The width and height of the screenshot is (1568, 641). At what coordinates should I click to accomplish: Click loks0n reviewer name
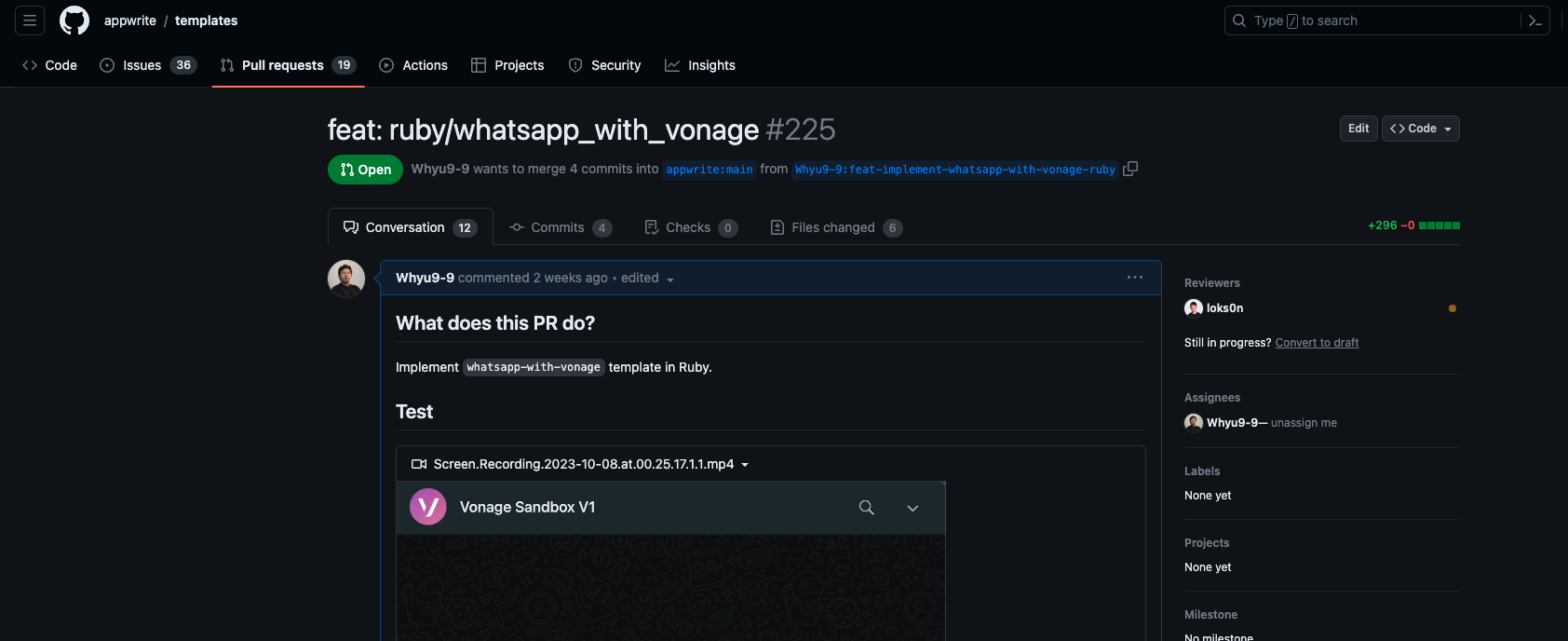click(1225, 308)
